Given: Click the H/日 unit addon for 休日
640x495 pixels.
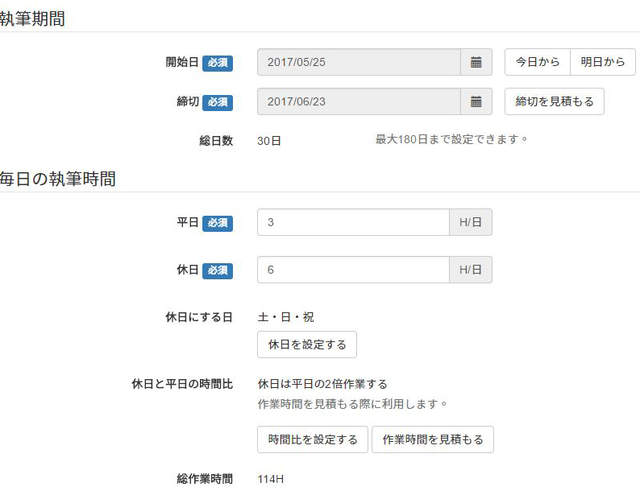Looking at the screenshot, I should click(471, 270).
